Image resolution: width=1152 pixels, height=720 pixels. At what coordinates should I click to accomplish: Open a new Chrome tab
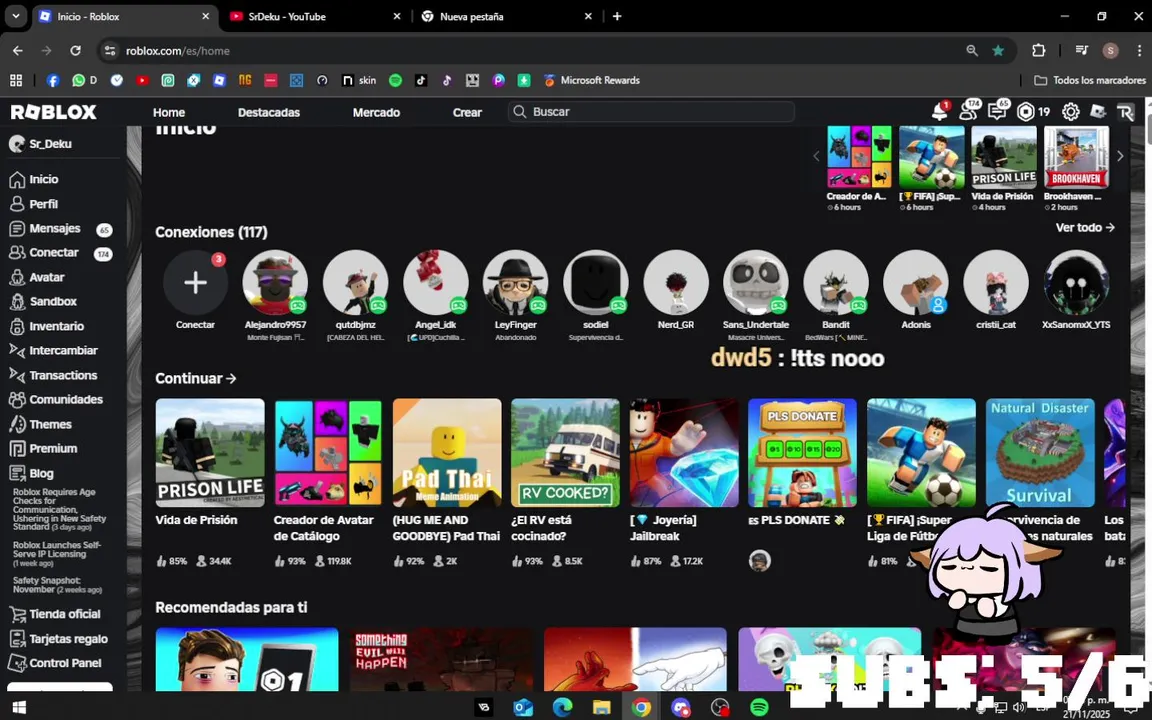tap(617, 16)
